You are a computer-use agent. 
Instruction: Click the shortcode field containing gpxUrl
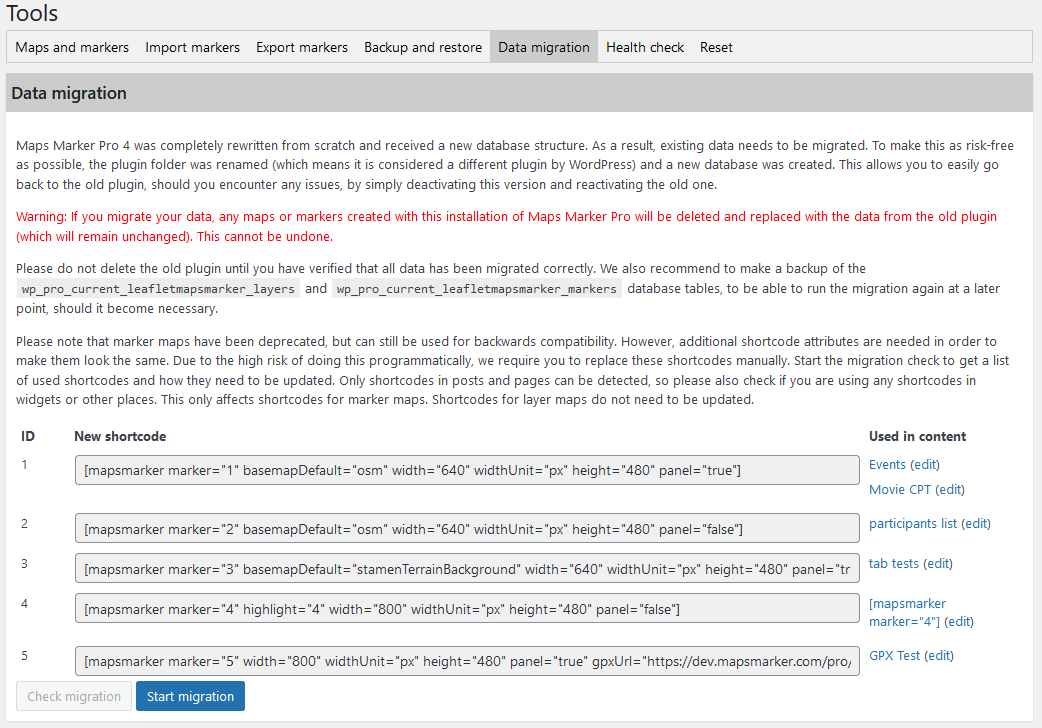pos(467,661)
